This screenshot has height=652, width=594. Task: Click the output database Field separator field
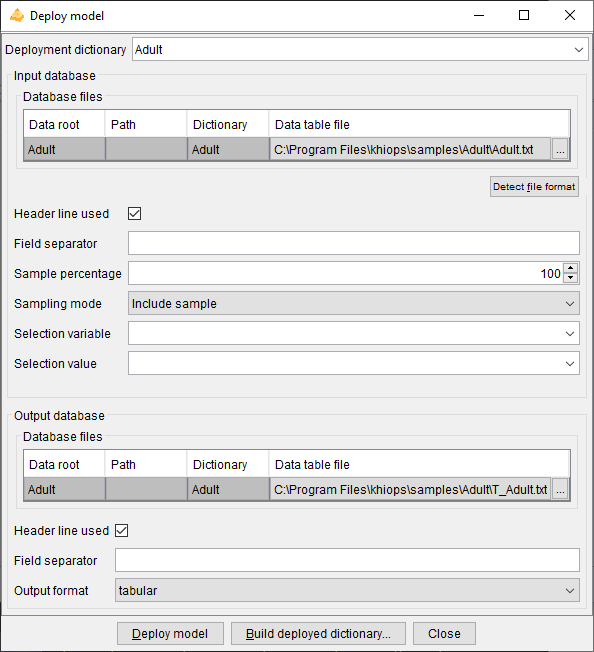[347, 561]
